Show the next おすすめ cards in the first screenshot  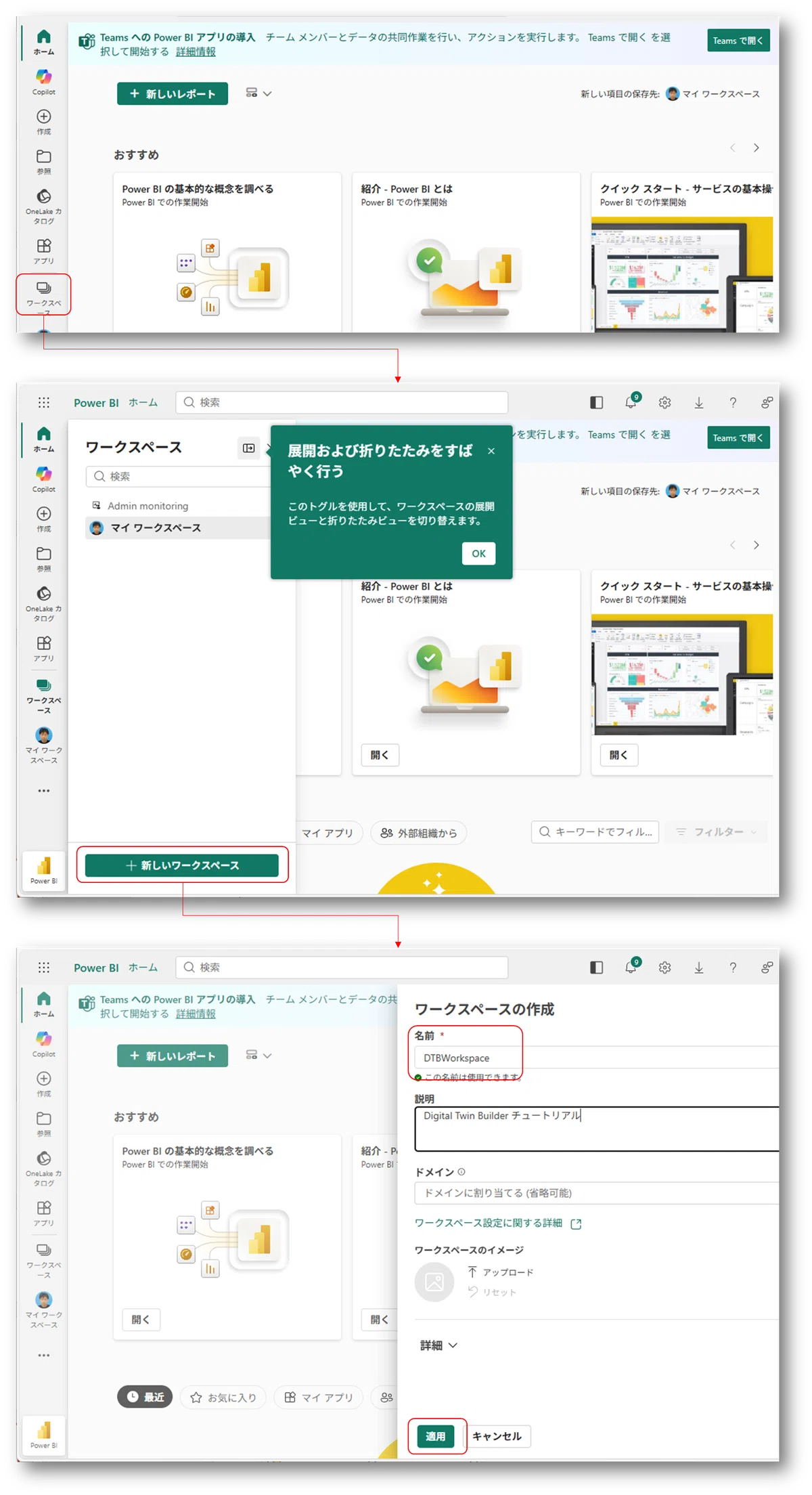(756, 148)
